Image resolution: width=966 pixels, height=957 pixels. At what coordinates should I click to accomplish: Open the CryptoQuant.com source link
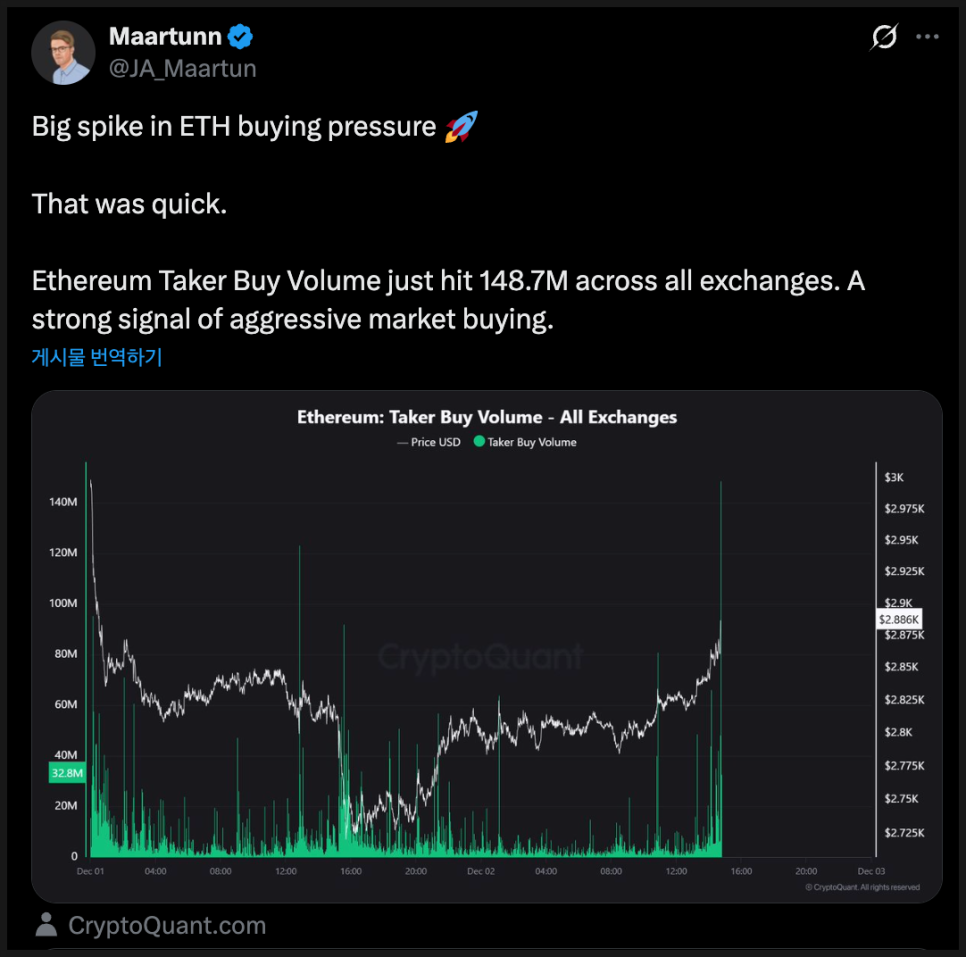click(167, 925)
